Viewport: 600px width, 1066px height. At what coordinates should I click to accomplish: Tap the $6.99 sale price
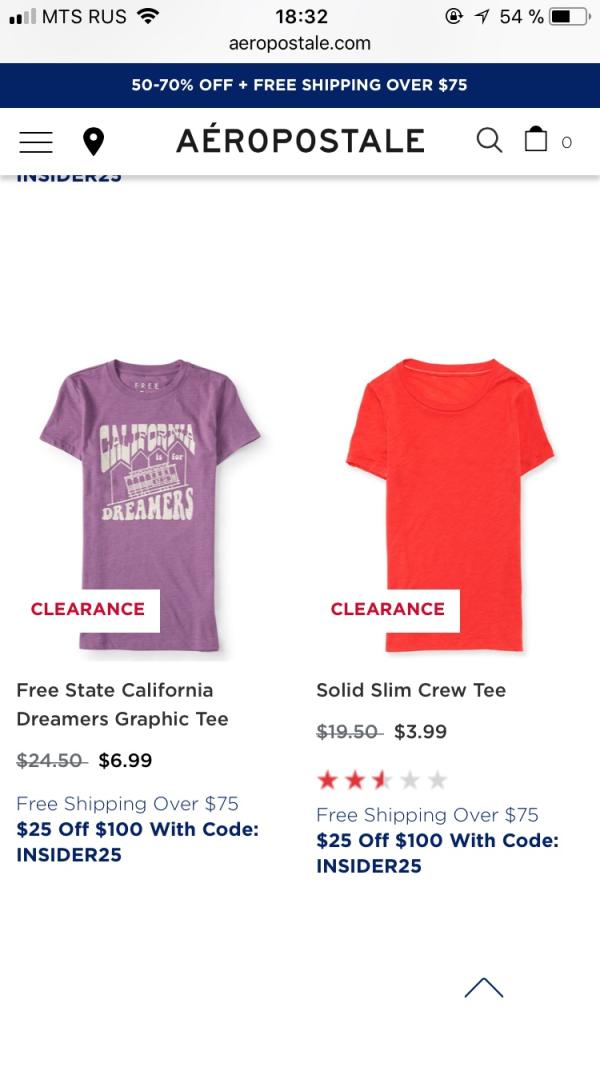pos(126,761)
